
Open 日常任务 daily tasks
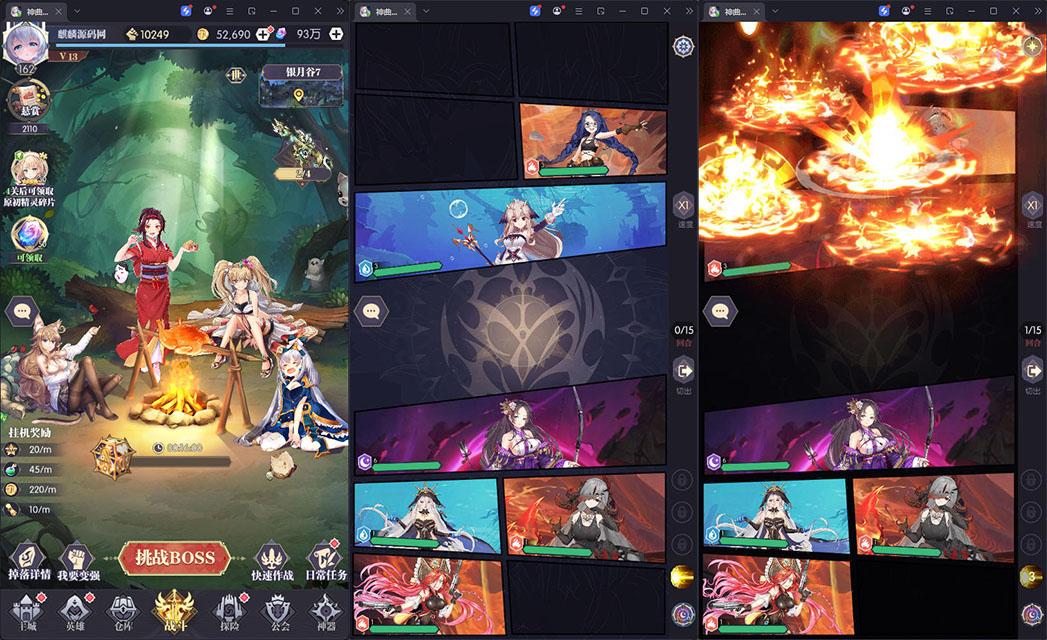[x=323, y=560]
